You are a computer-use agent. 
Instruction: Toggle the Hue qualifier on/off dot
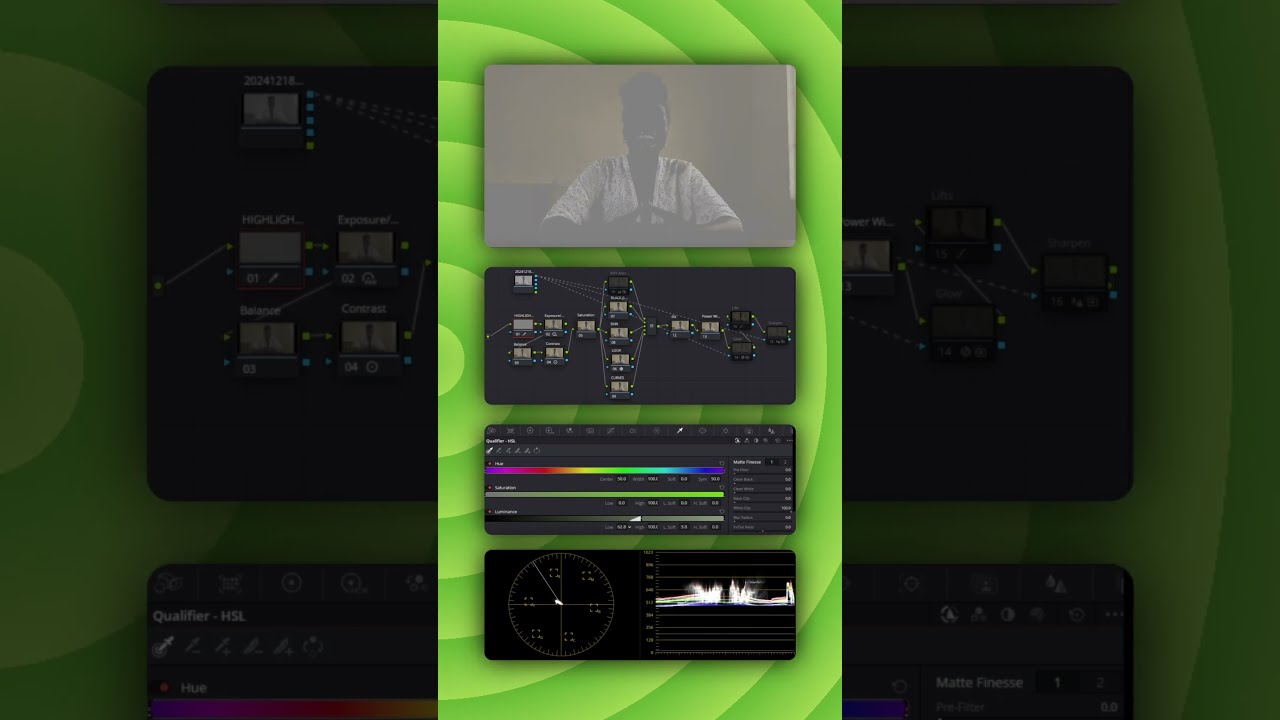489,463
